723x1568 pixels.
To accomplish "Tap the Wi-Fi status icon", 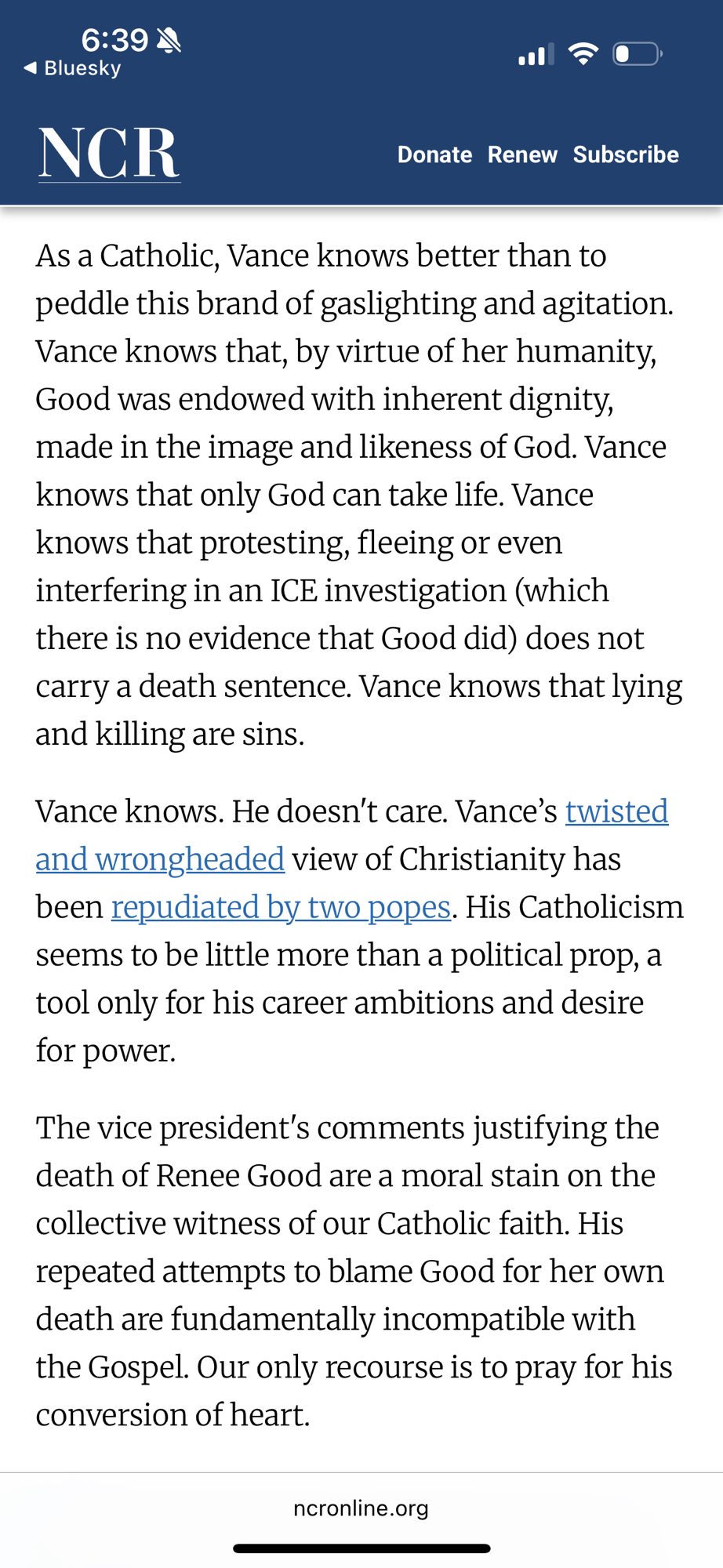I will click(x=583, y=54).
